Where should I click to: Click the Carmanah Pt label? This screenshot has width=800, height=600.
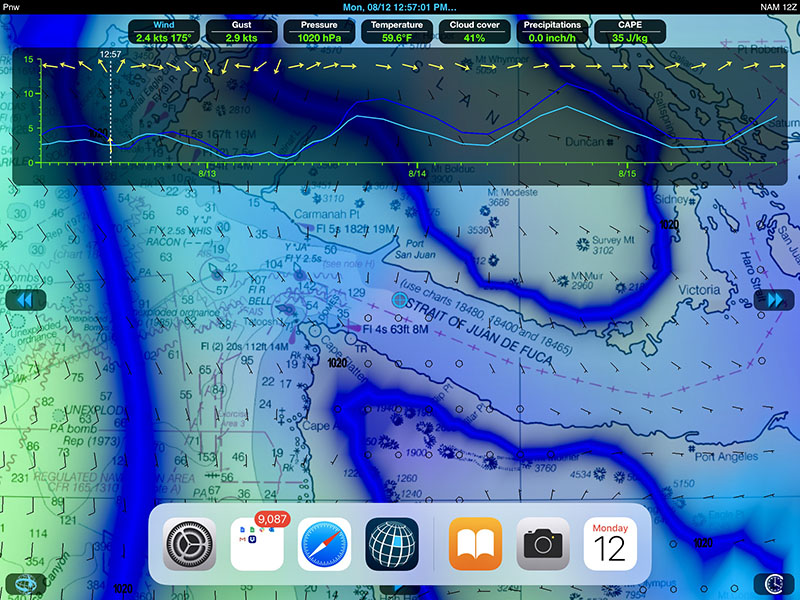[x=327, y=214]
